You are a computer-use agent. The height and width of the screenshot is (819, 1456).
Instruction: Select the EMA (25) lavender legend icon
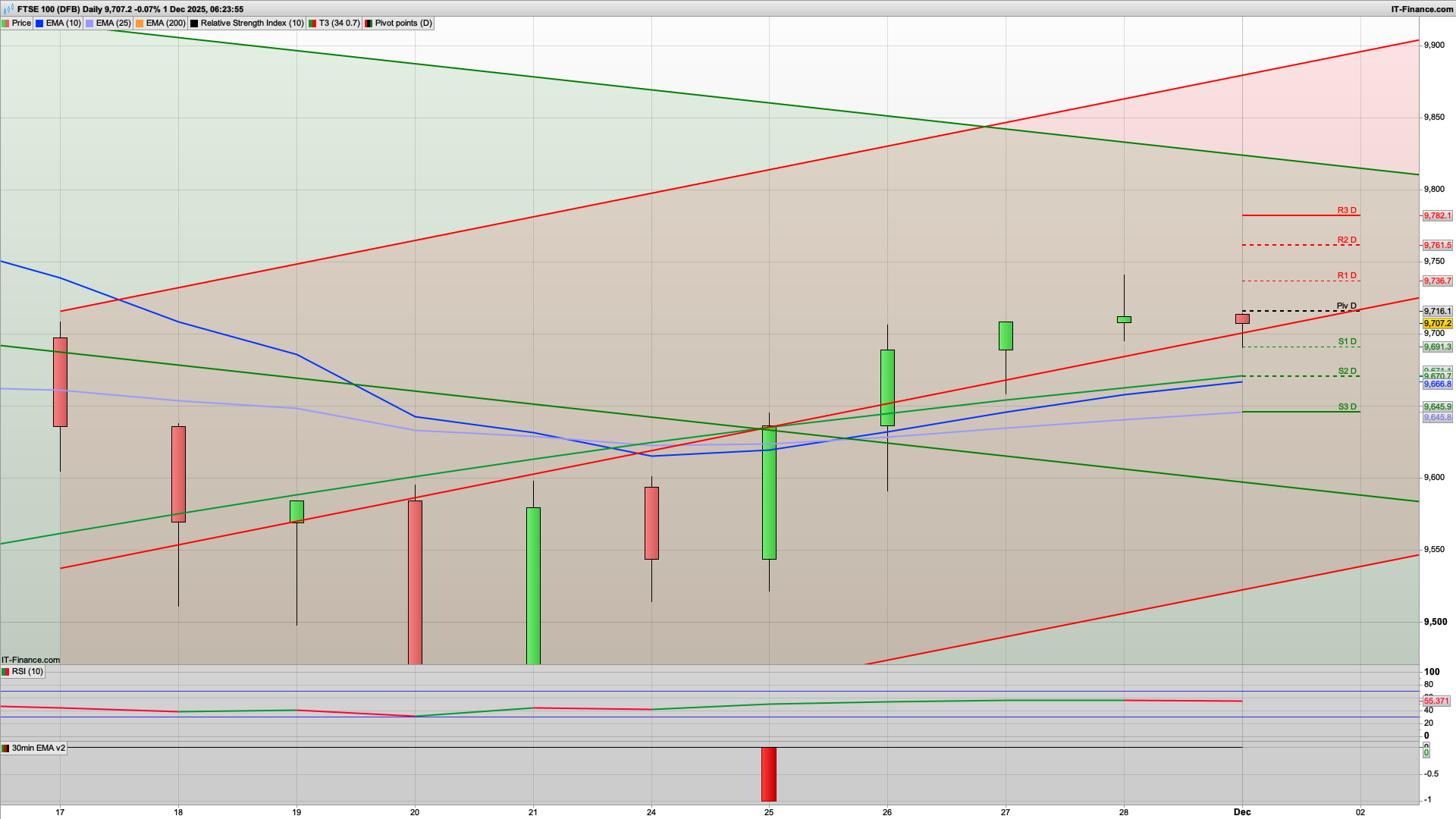[x=88, y=23]
